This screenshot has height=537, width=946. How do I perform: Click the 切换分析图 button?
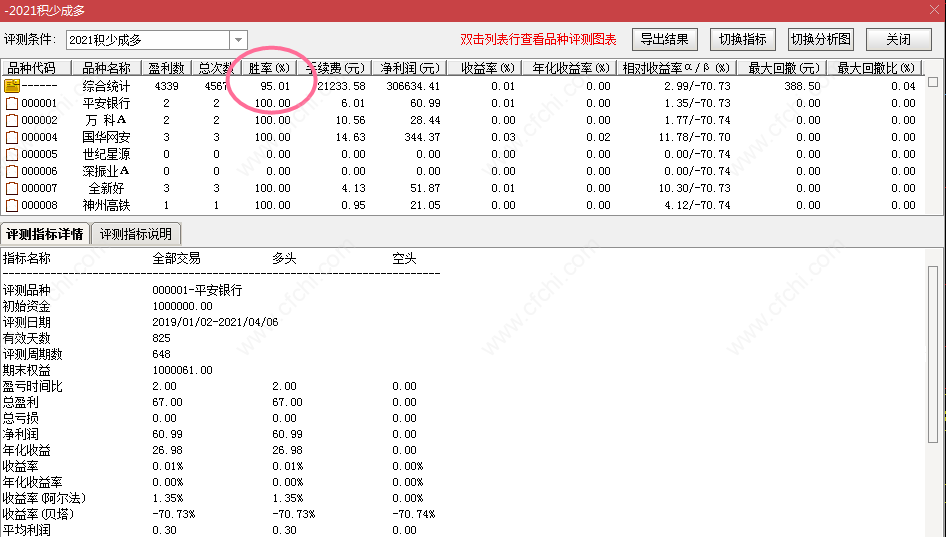pyautogui.click(x=821, y=40)
